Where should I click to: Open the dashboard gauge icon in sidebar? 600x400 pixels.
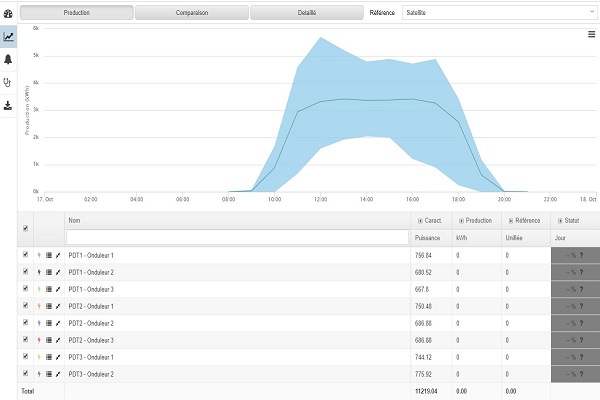pyautogui.click(x=8, y=14)
